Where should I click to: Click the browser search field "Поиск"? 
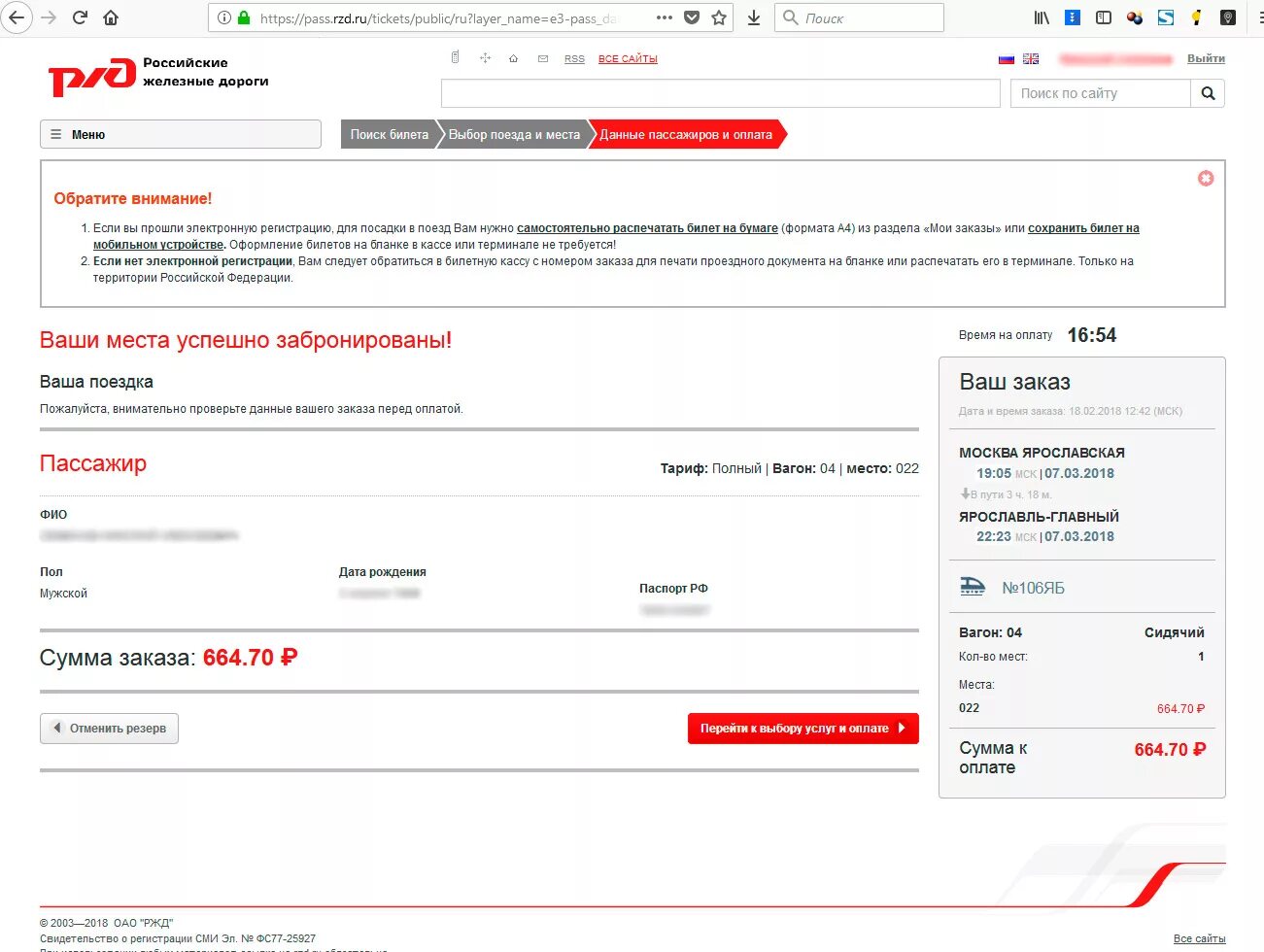(x=859, y=17)
